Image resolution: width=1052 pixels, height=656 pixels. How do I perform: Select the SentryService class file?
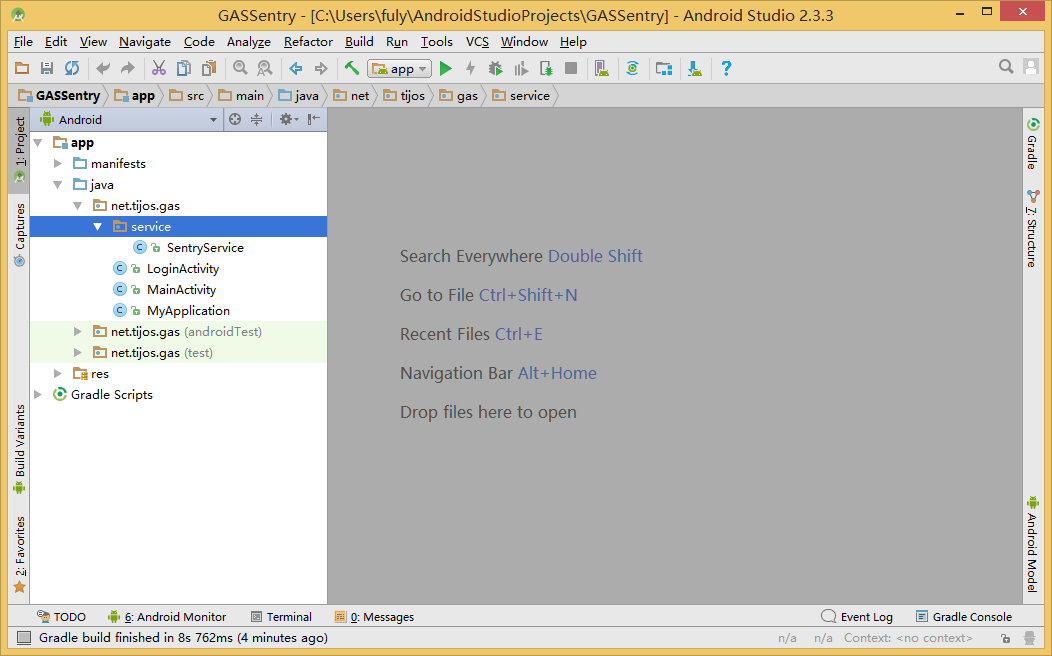coord(189,248)
